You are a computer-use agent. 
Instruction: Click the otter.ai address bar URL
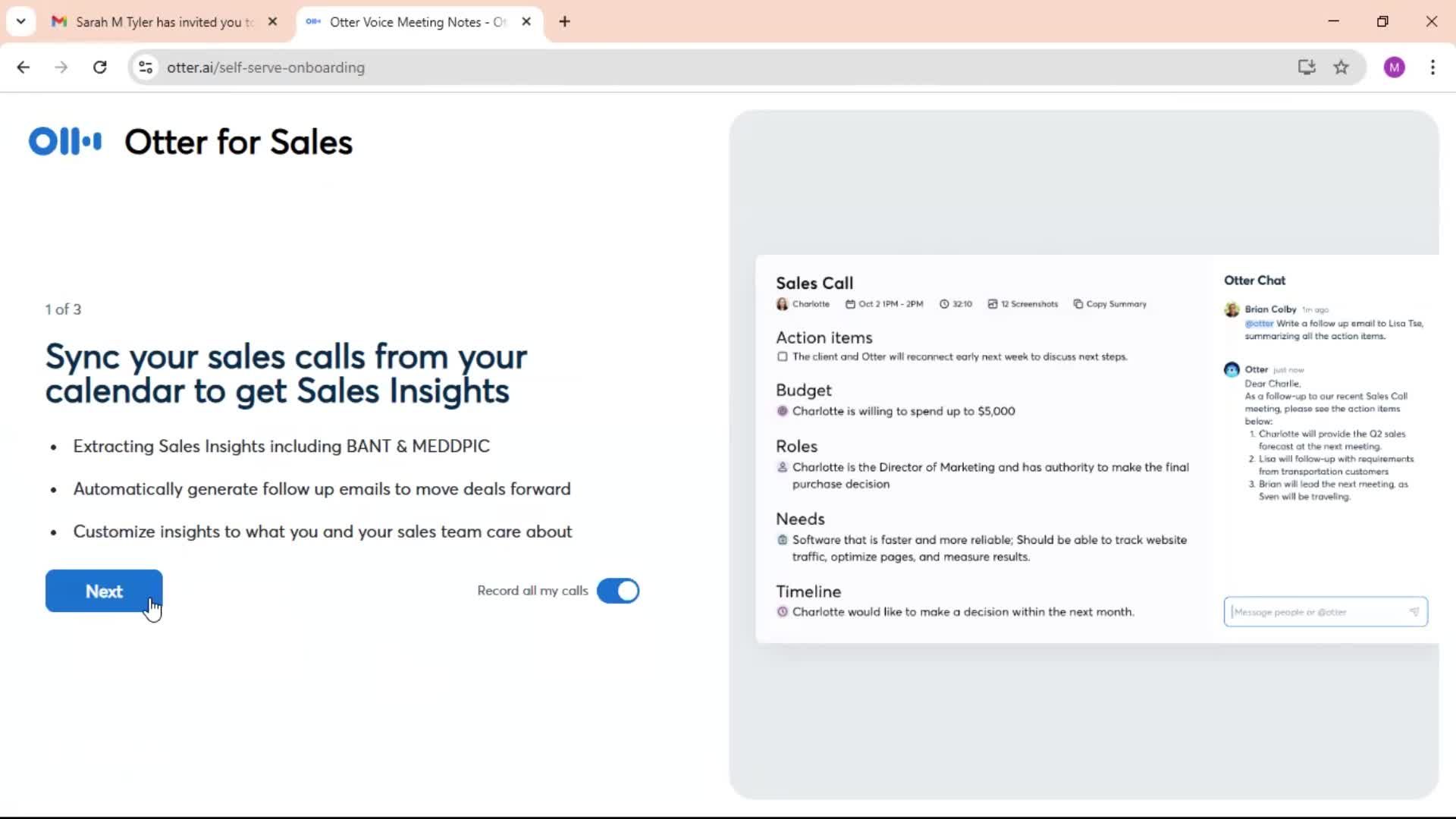[265, 67]
